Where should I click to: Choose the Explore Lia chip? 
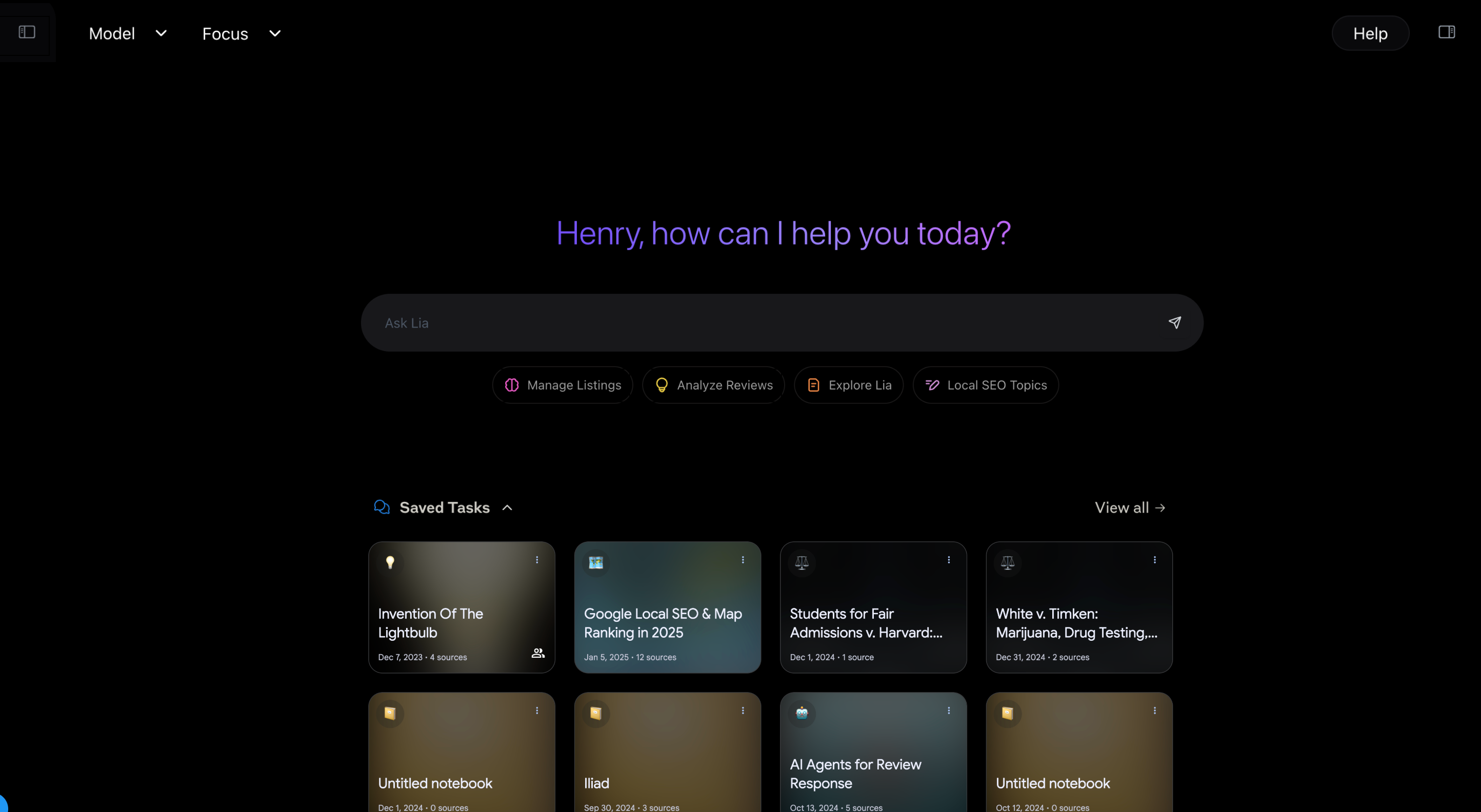pos(849,385)
